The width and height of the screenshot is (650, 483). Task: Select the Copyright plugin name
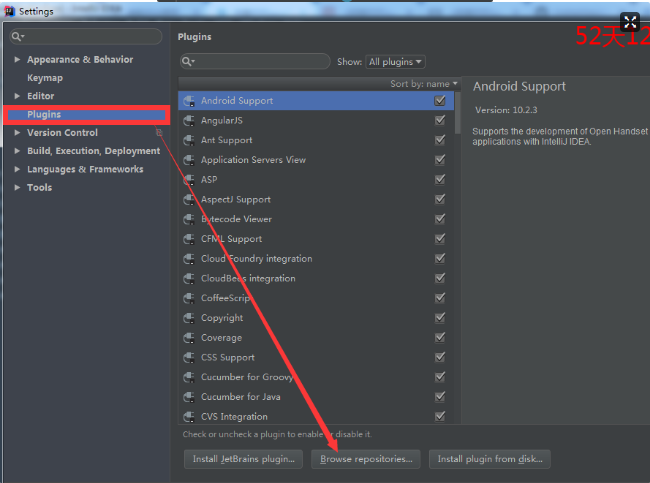point(222,318)
